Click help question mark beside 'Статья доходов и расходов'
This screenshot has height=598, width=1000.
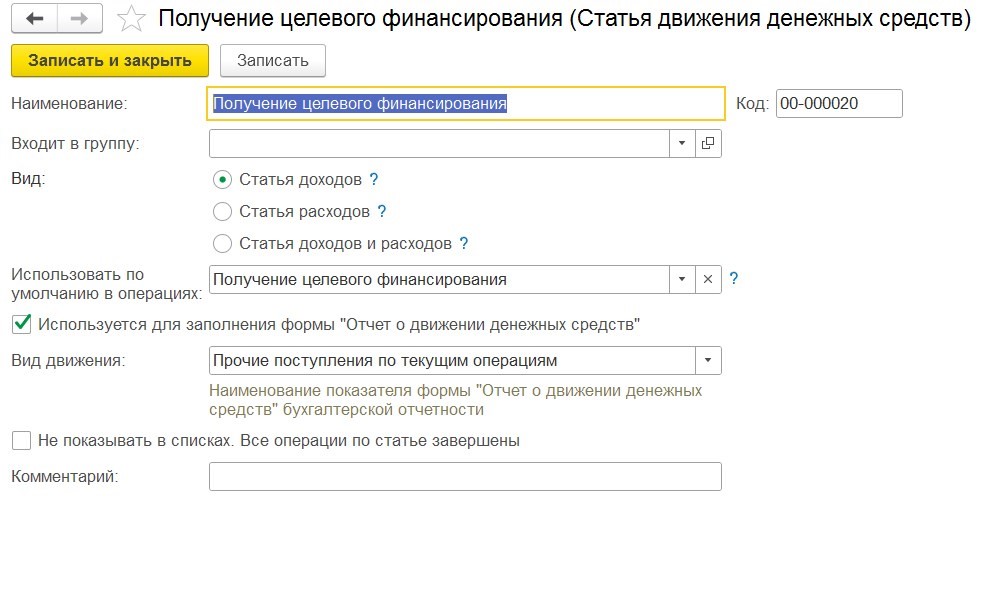[x=463, y=243]
